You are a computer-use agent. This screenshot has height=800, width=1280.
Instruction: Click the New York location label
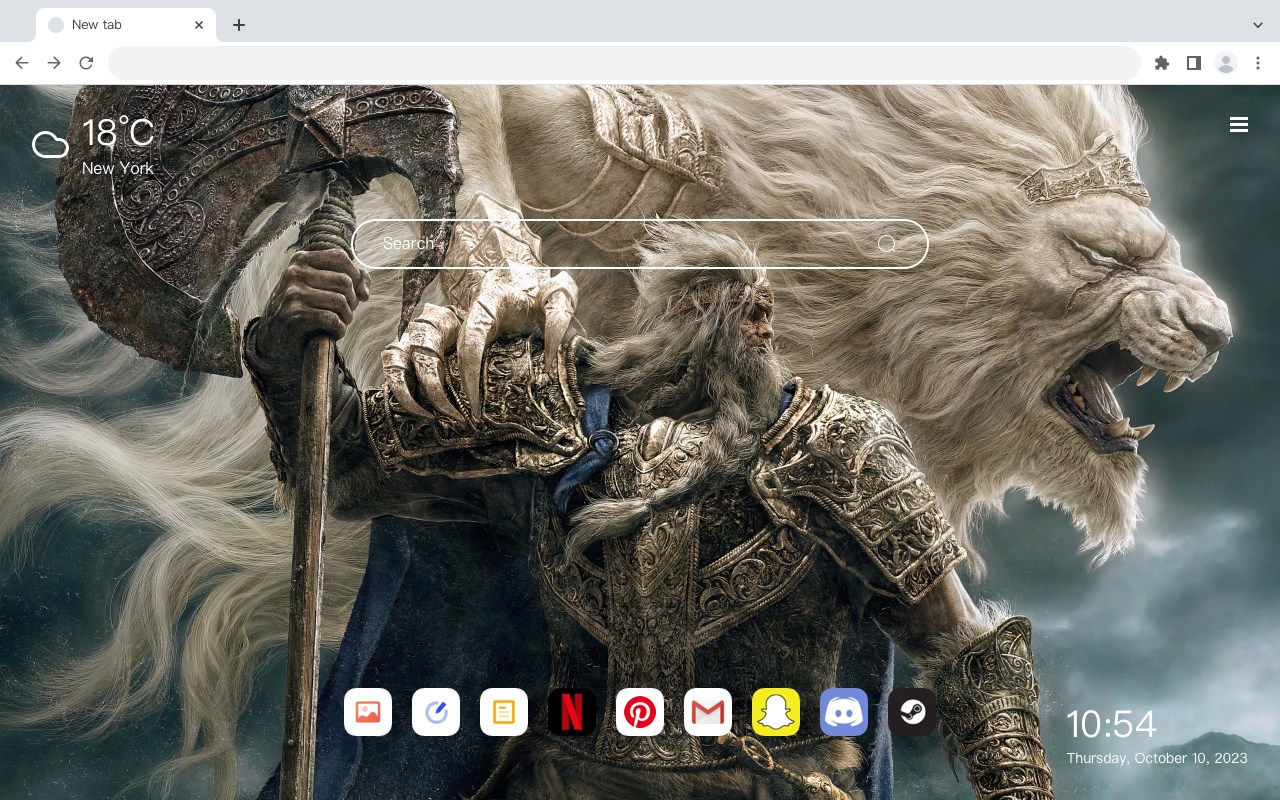point(118,168)
